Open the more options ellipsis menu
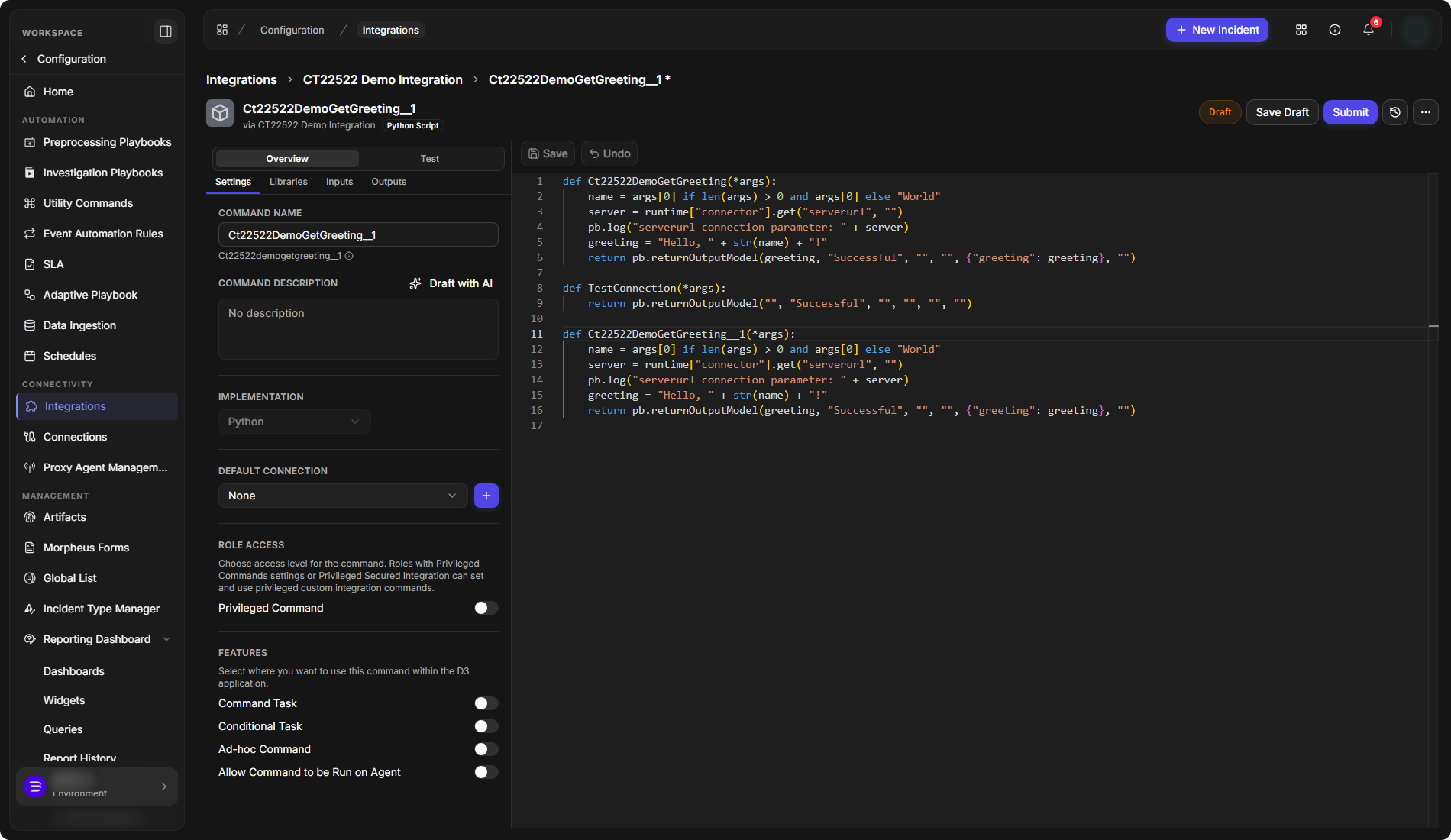Screen dimensions: 1451x840 [x=1426, y=112]
